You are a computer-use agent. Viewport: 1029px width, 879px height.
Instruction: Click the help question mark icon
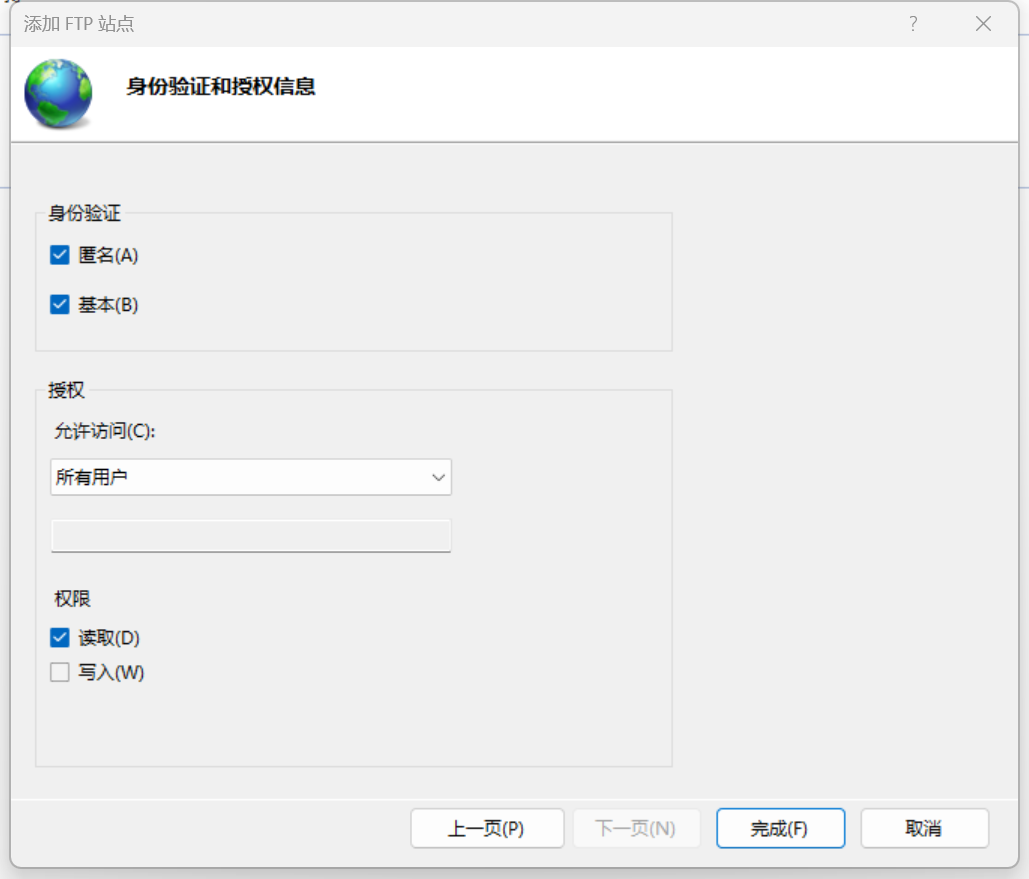[x=913, y=24]
